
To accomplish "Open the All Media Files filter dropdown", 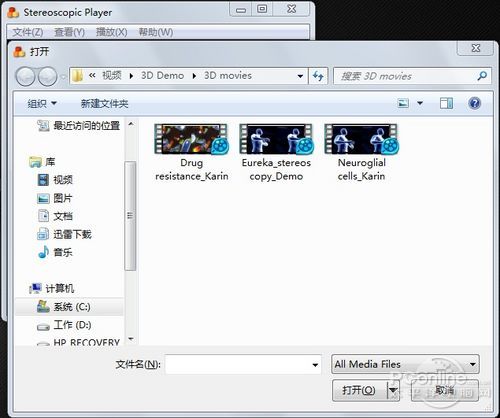I will [x=405, y=364].
